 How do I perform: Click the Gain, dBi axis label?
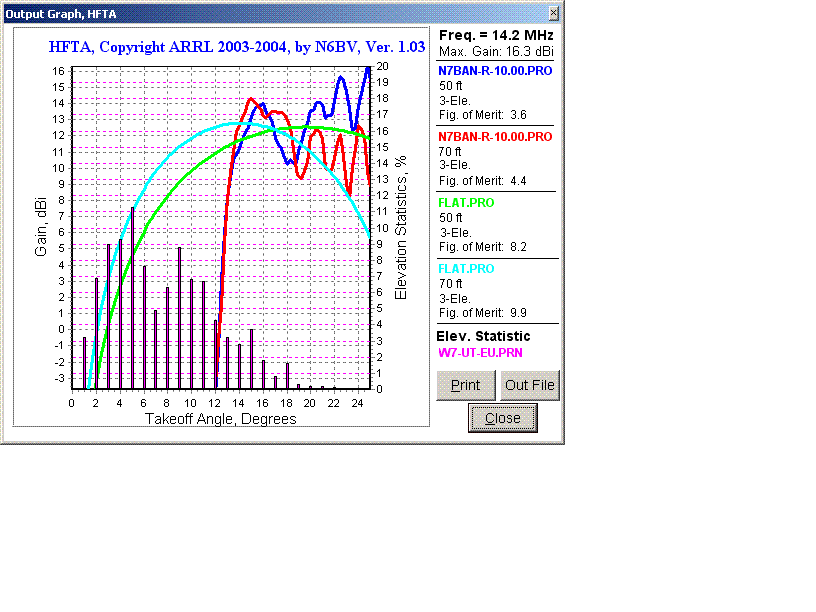click(x=42, y=227)
